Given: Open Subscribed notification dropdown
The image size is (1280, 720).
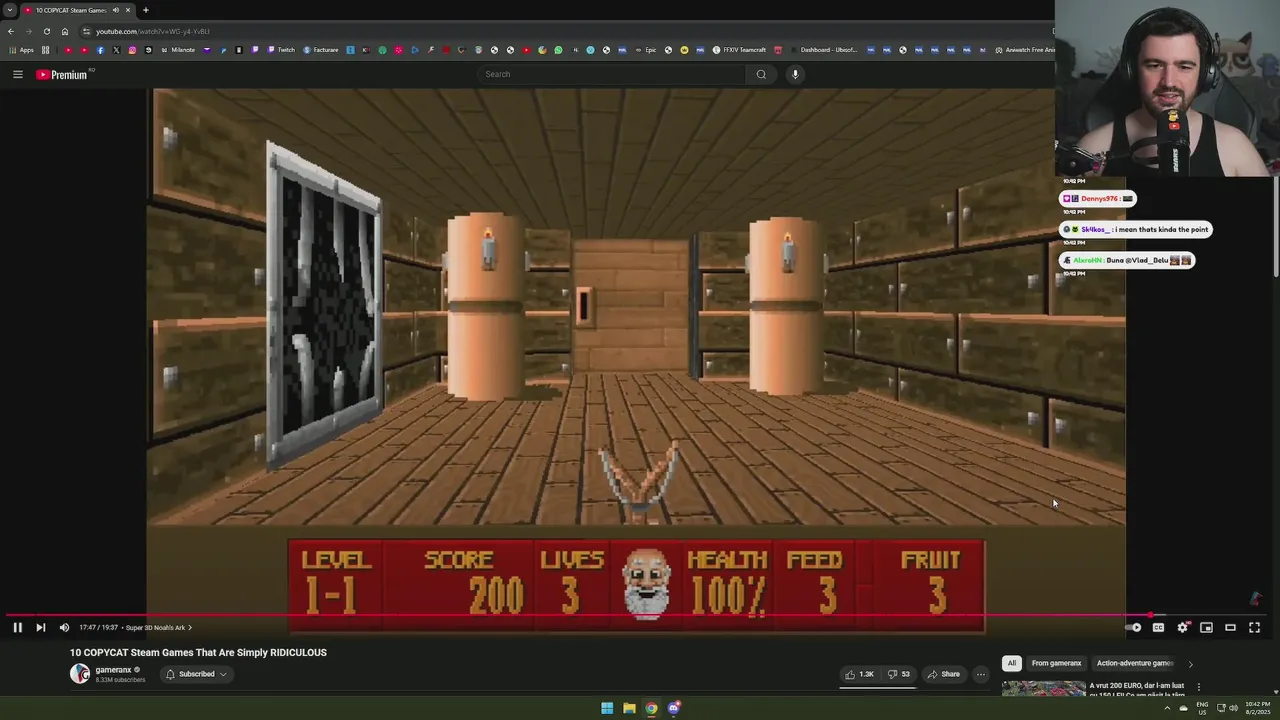Looking at the screenshot, I should pyautogui.click(x=196, y=674).
